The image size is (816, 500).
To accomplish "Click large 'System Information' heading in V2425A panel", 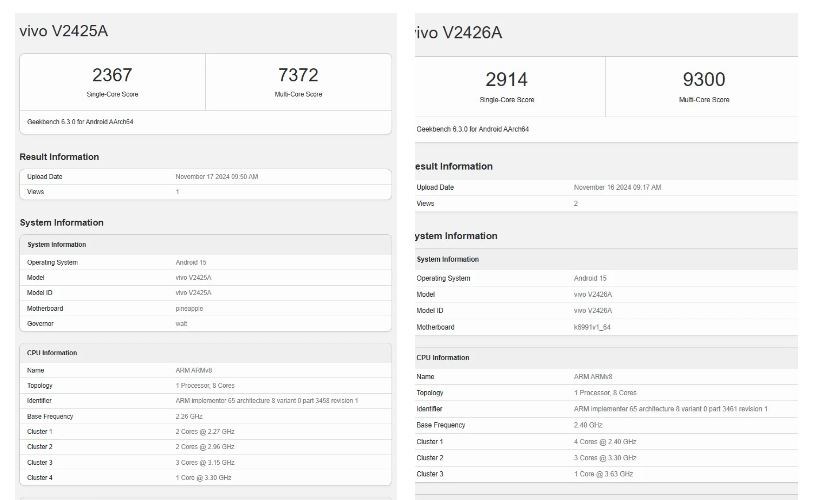I will coord(61,223).
